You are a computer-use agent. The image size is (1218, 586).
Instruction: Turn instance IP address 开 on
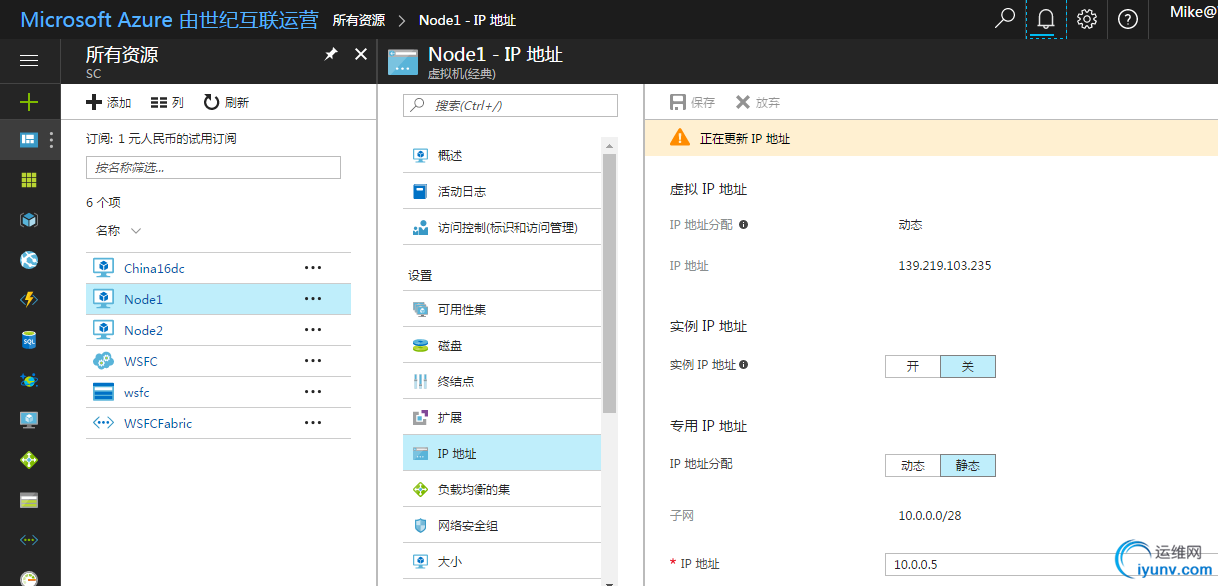click(x=913, y=366)
